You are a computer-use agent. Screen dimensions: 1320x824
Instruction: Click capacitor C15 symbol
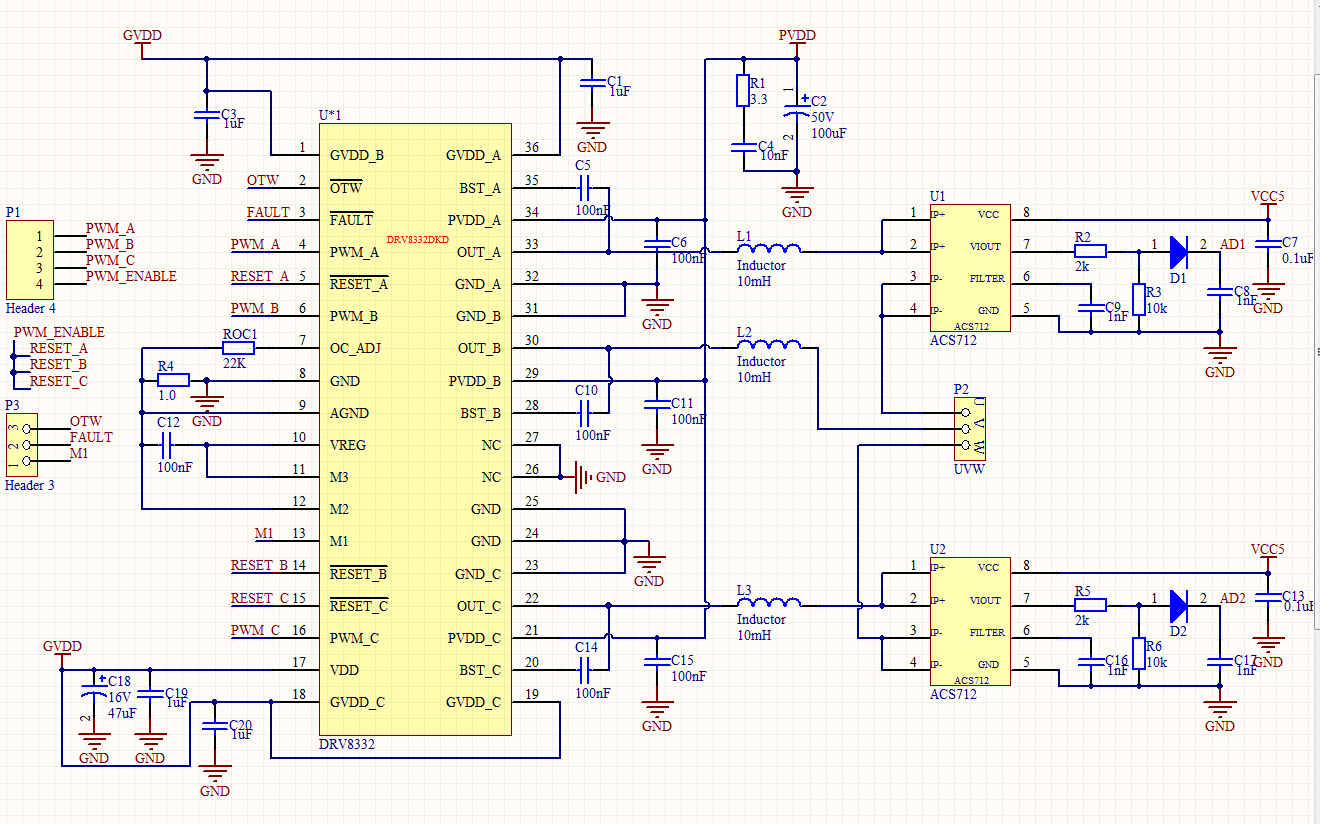point(657,662)
